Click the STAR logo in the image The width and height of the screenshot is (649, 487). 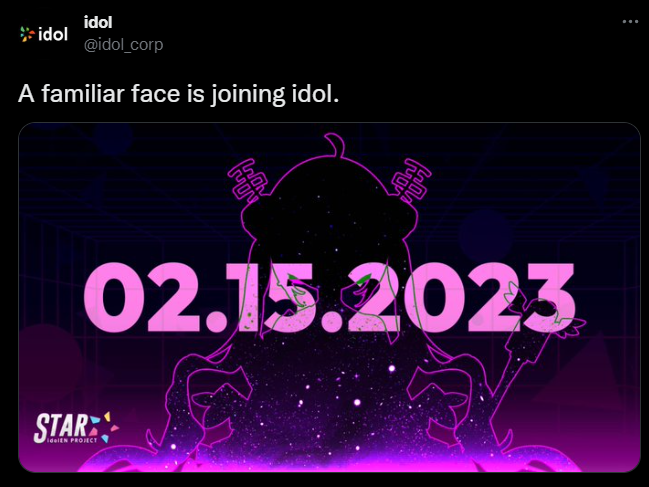click(x=76, y=428)
